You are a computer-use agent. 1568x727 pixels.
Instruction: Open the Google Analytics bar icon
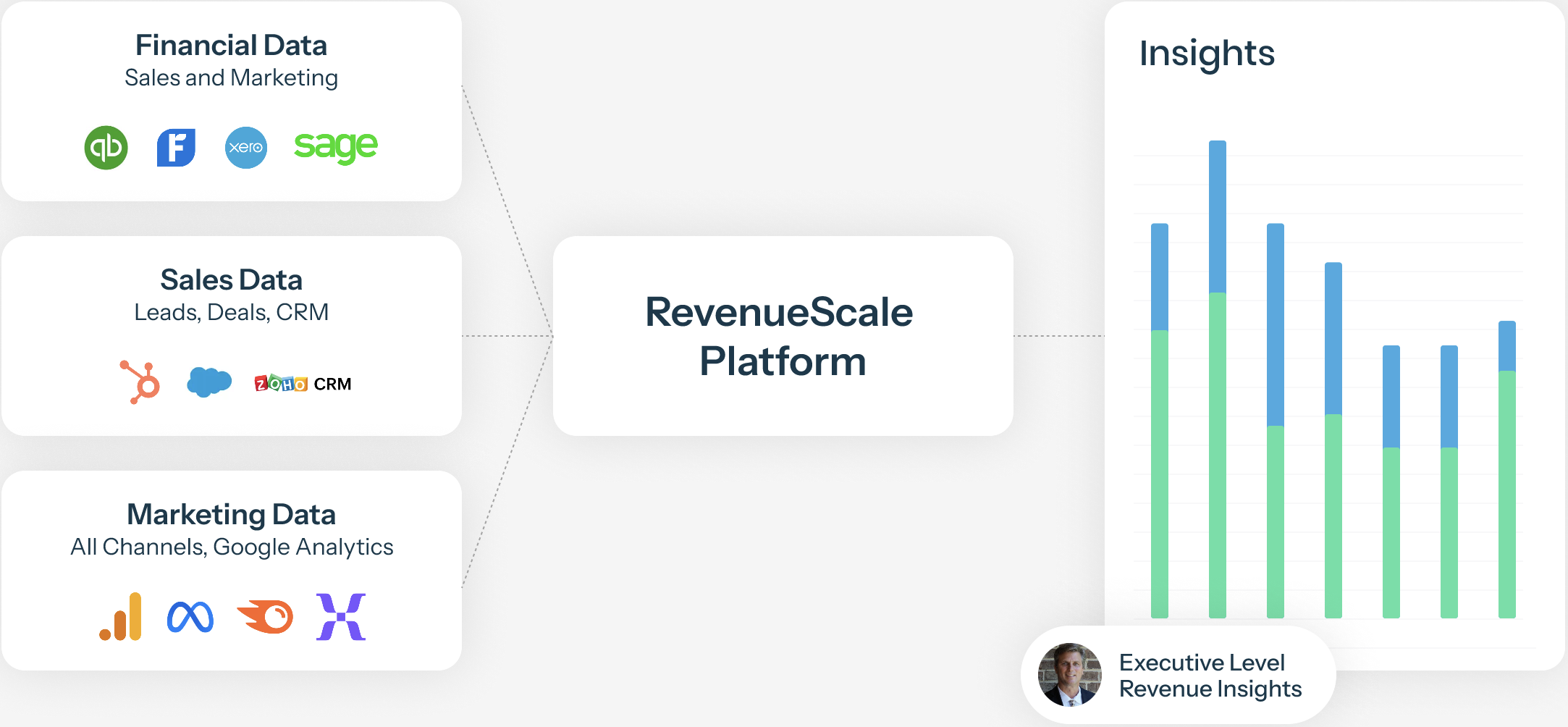pyautogui.click(x=121, y=617)
